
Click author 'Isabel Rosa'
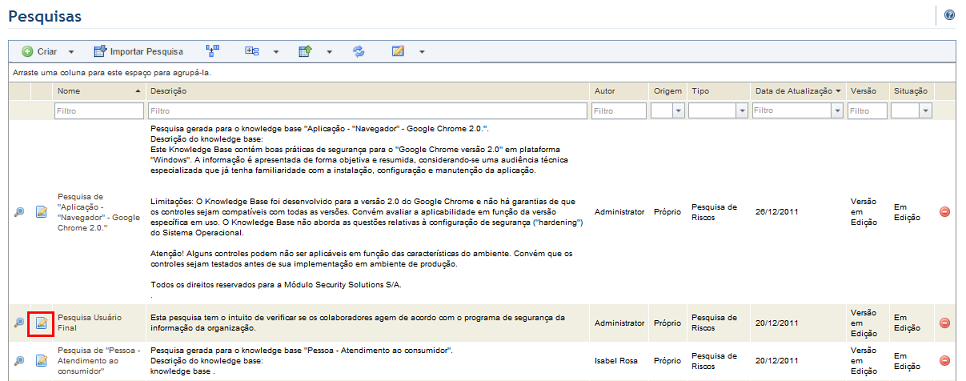pos(616,360)
